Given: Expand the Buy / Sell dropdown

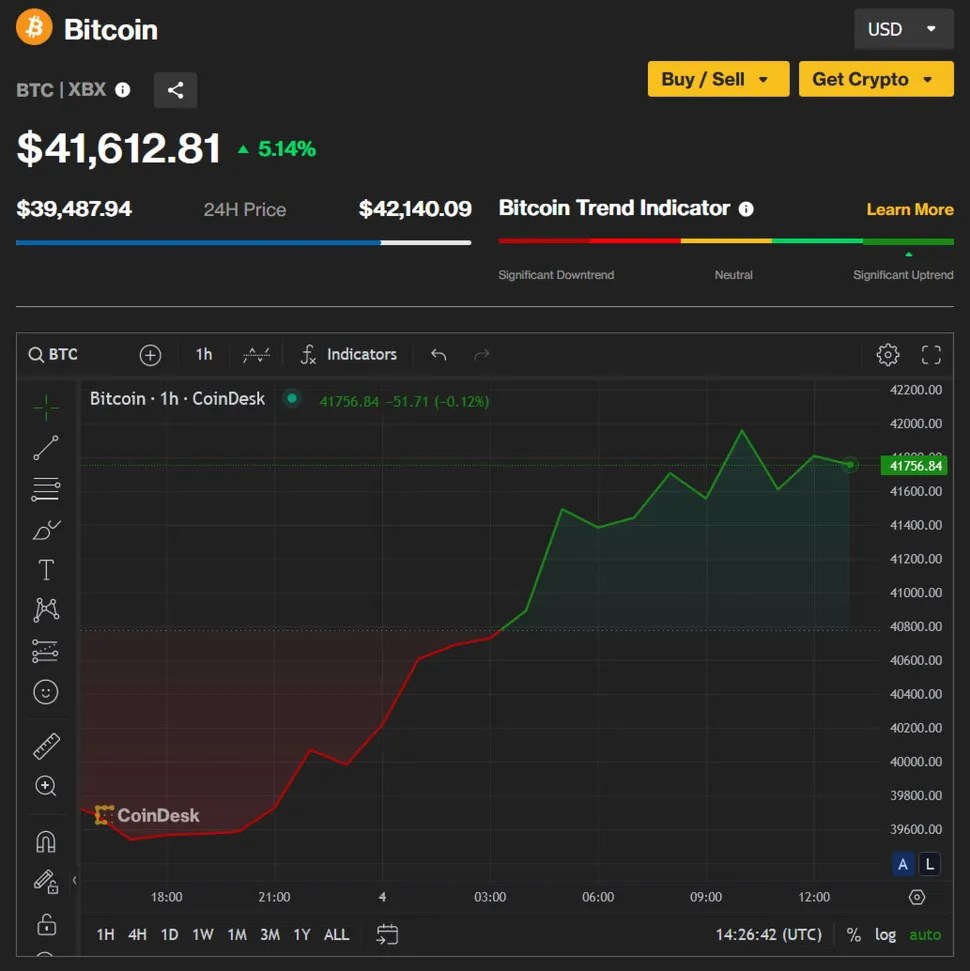Looking at the screenshot, I should (x=719, y=79).
